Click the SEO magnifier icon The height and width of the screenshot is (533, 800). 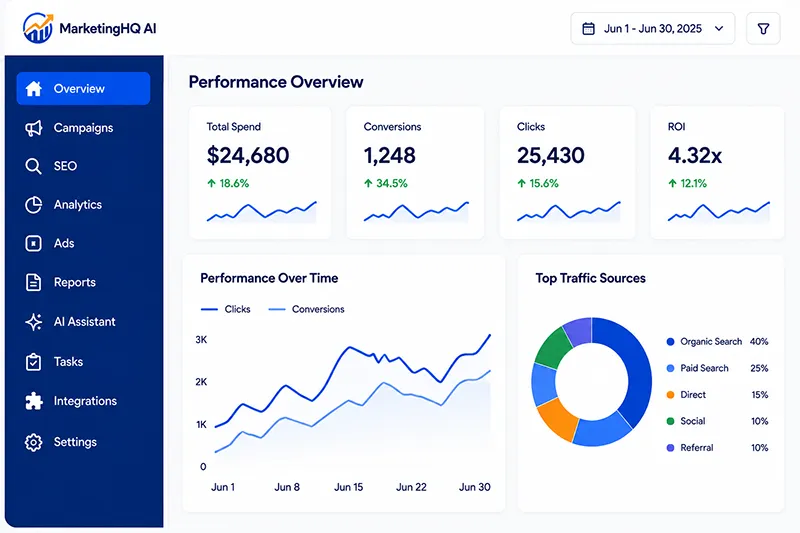(33, 166)
